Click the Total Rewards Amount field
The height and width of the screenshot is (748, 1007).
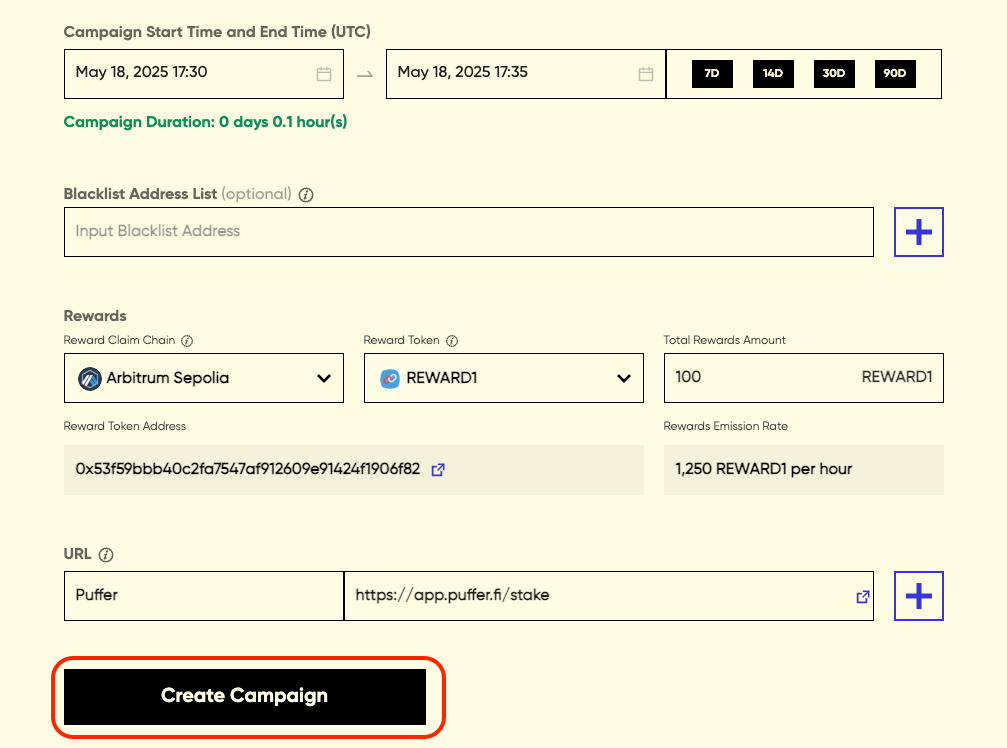pyautogui.click(x=760, y=378)
